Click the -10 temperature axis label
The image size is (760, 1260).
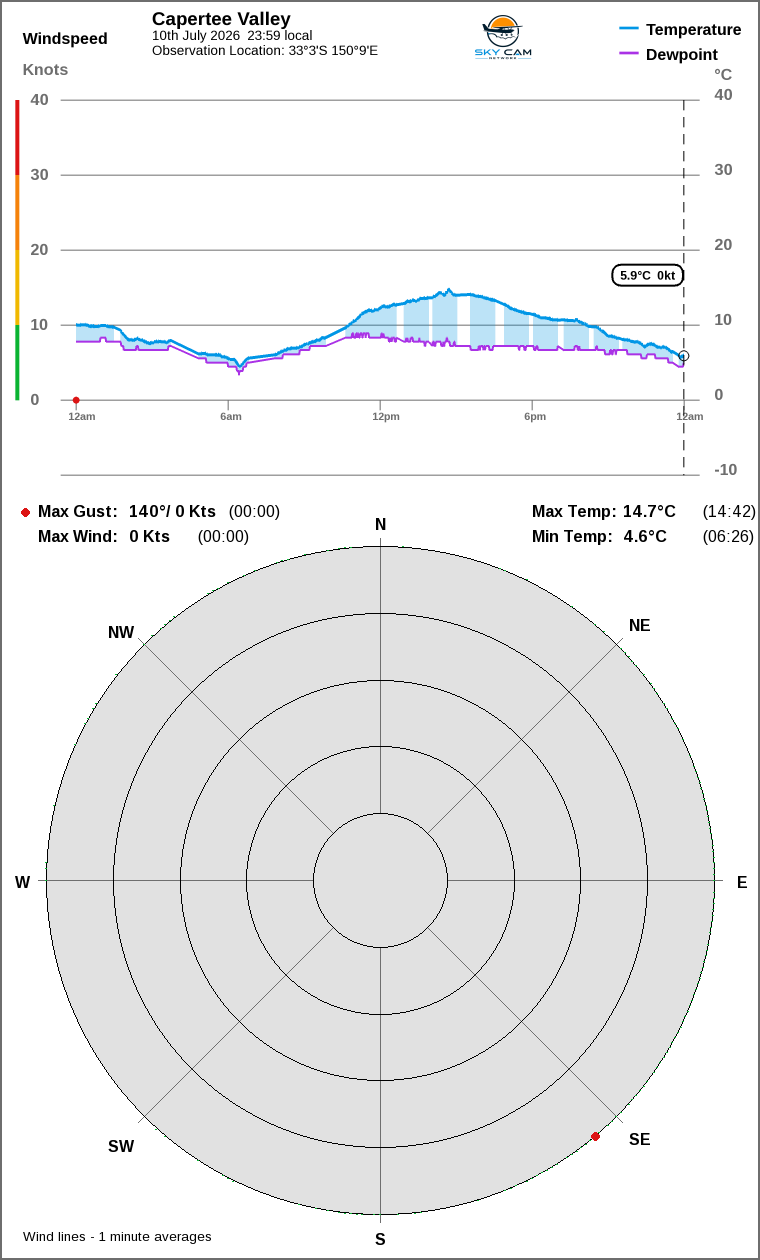point(725,470)
